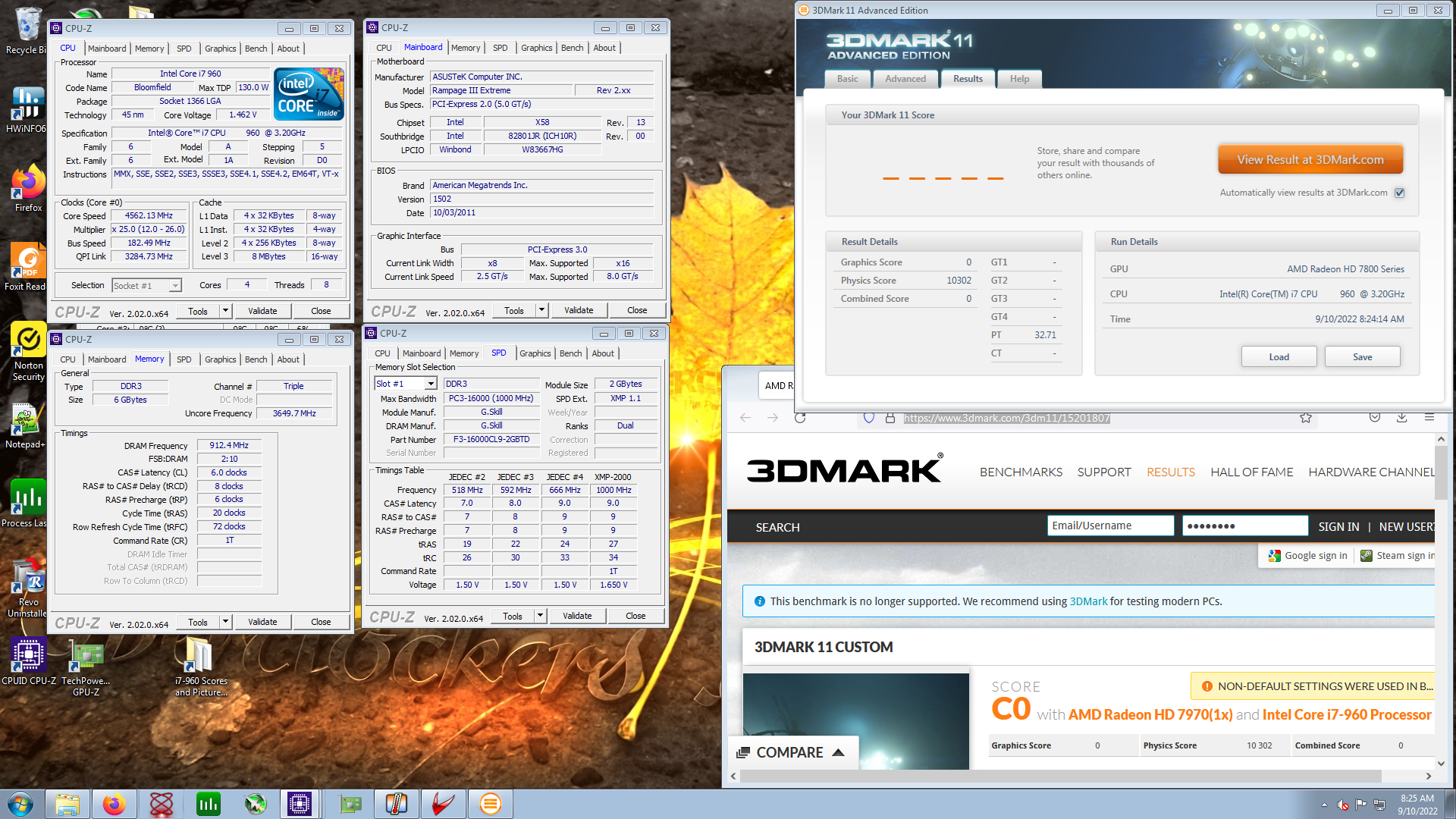This screenshot has width=1456, height=819.
Task: Click the padlock site info icon
Action: [x=890, y=418]
